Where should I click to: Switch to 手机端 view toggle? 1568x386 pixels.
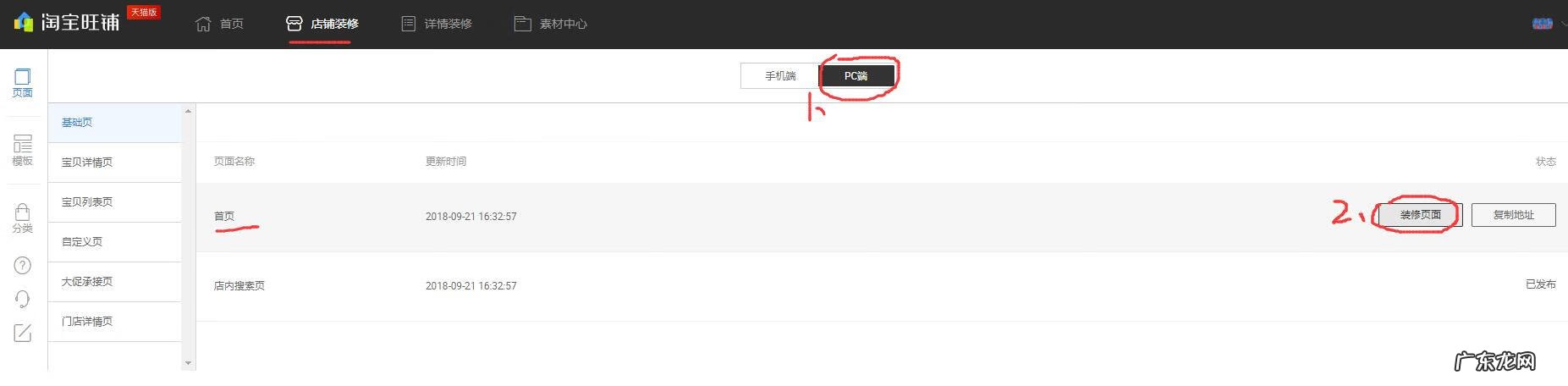click(x=780, y=75)
